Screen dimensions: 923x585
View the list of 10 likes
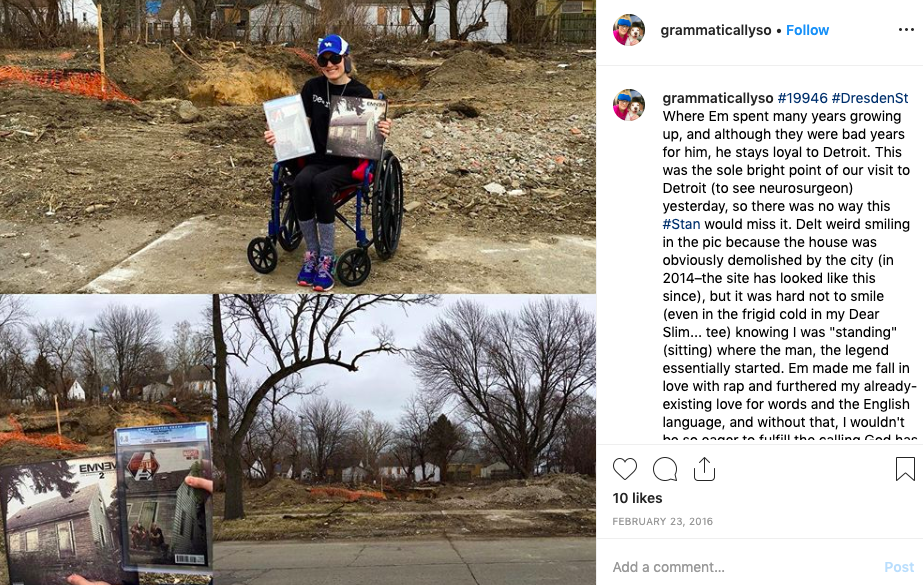click(x=637, y=498)
